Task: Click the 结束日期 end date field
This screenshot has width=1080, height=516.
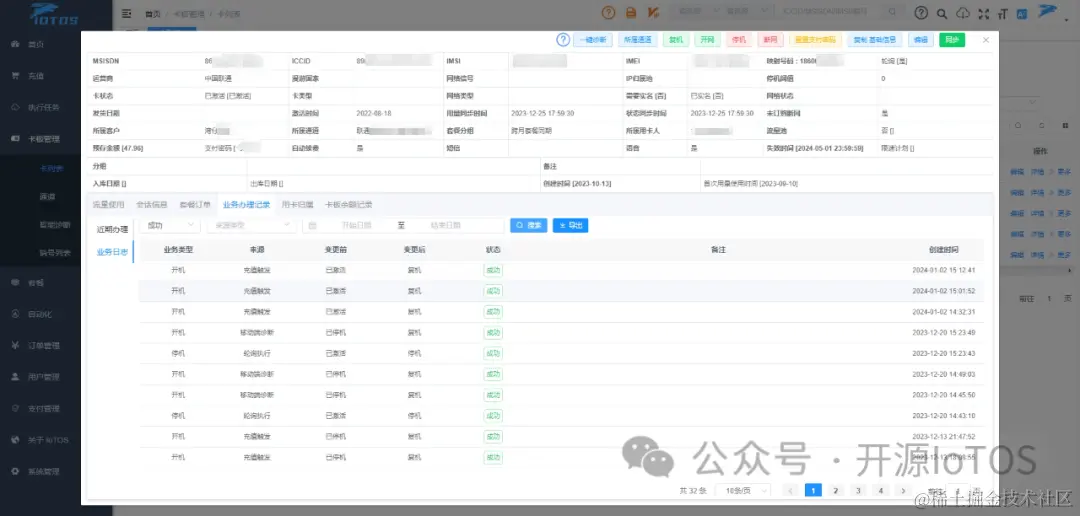Action: point(446,225)
